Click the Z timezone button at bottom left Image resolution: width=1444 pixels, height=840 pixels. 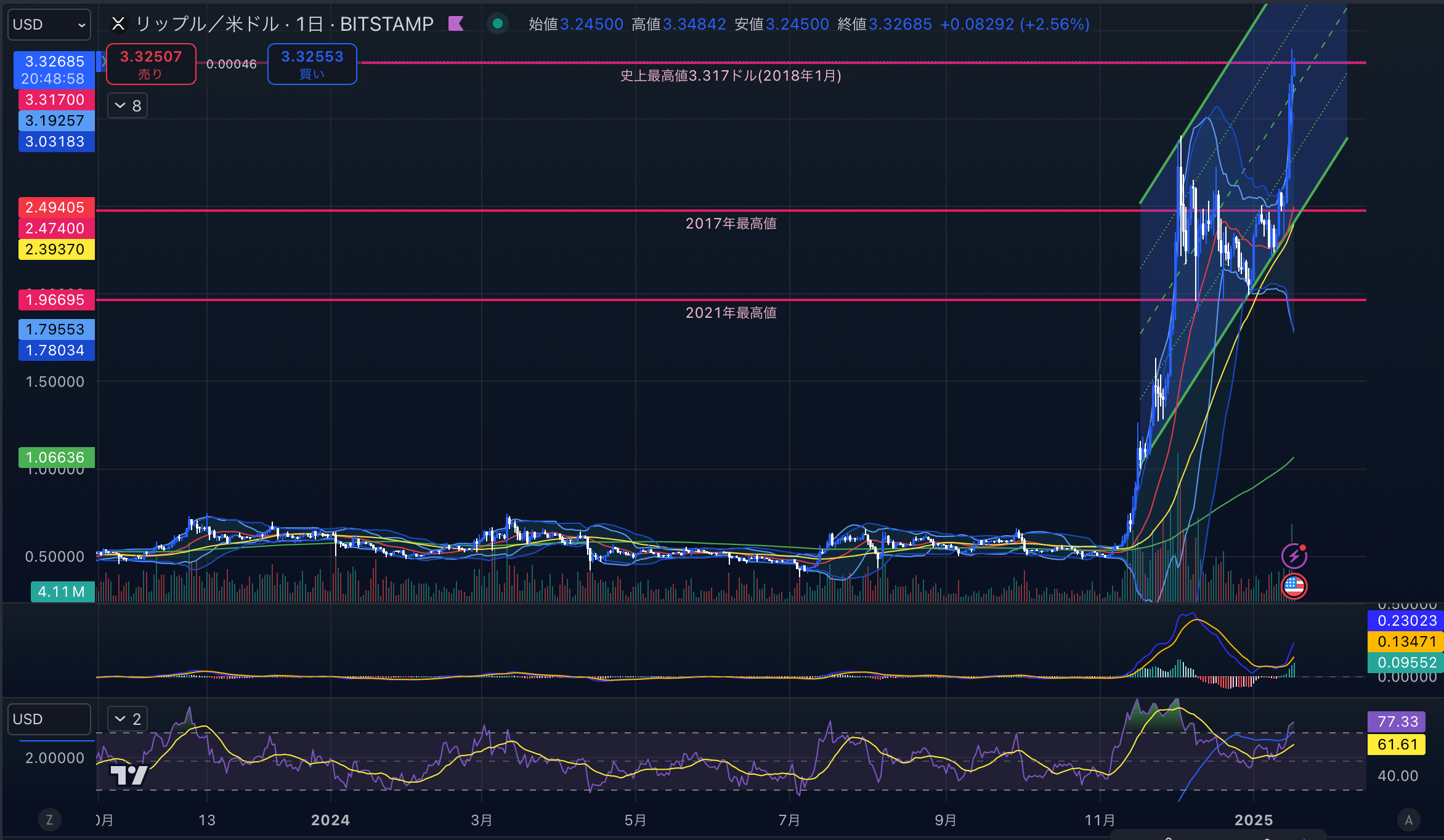click(49, 820)
